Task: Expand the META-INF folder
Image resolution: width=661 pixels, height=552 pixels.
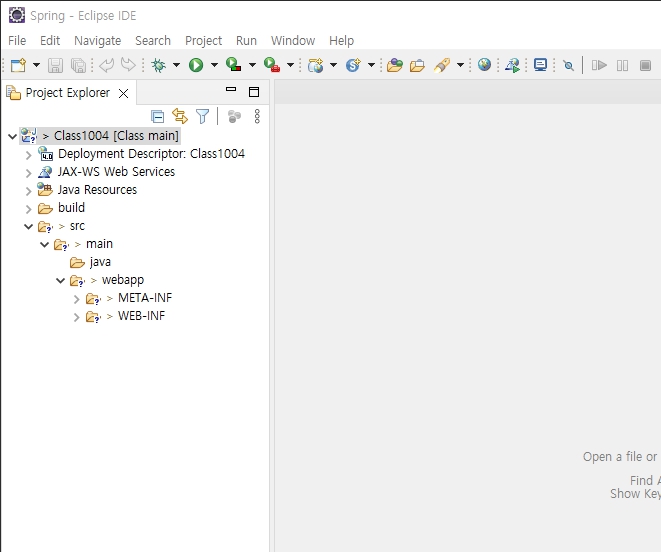Action: coord(77,299)
